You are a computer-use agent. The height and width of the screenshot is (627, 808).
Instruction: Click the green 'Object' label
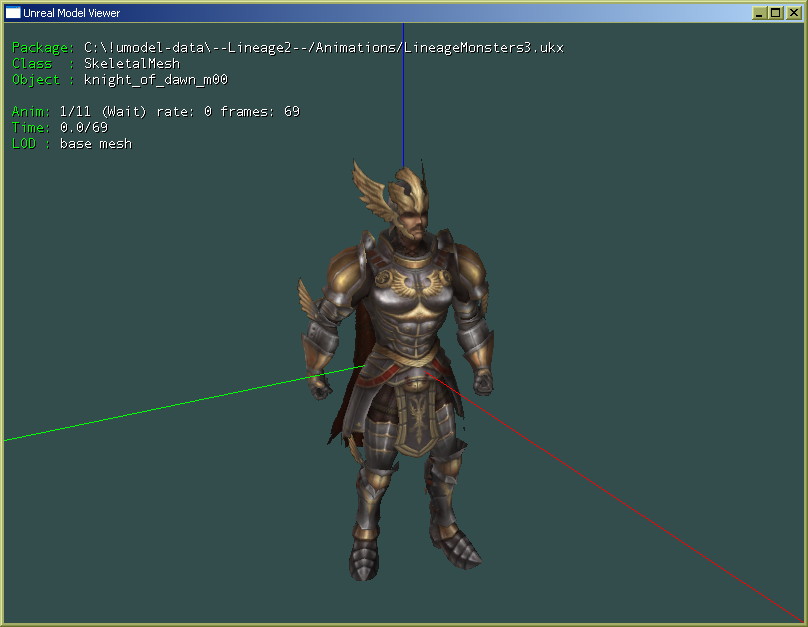click(x=36, y=79)
